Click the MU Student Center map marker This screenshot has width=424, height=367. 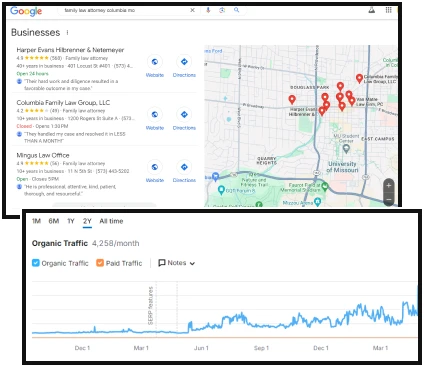346,148
